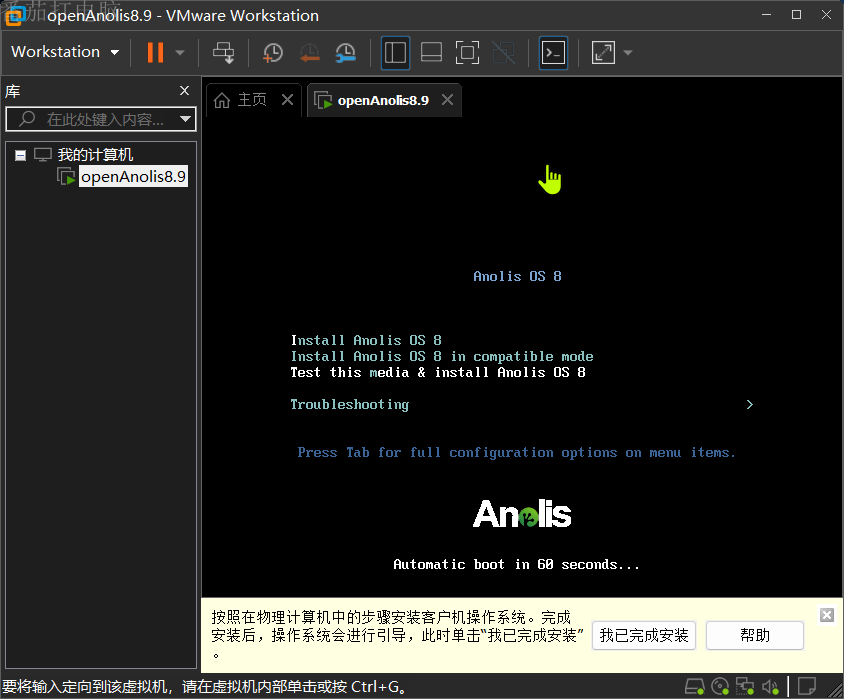
Task: Click the stretch guest display icon
Action: point(603,53)
